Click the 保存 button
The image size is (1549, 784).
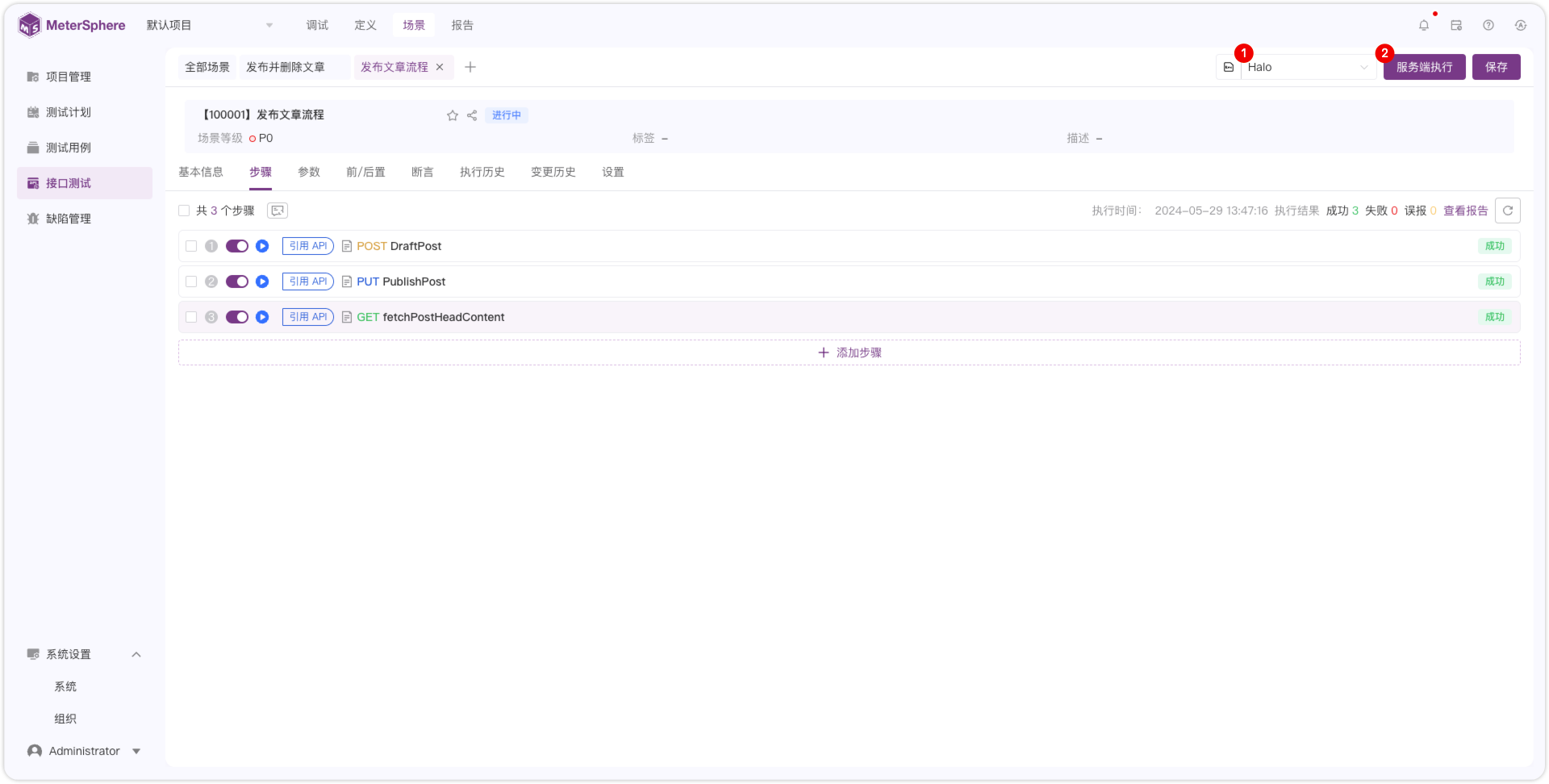point(1497,67)
